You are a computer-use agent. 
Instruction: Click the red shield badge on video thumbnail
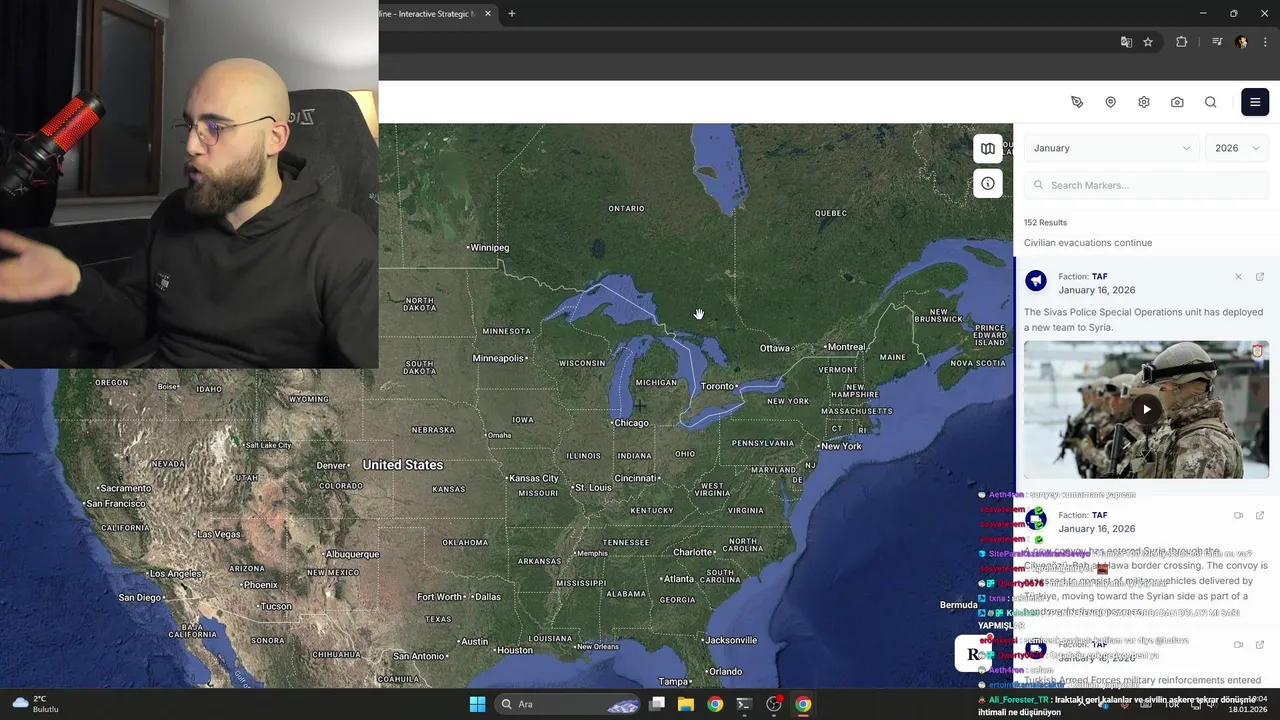point(1258,351)
